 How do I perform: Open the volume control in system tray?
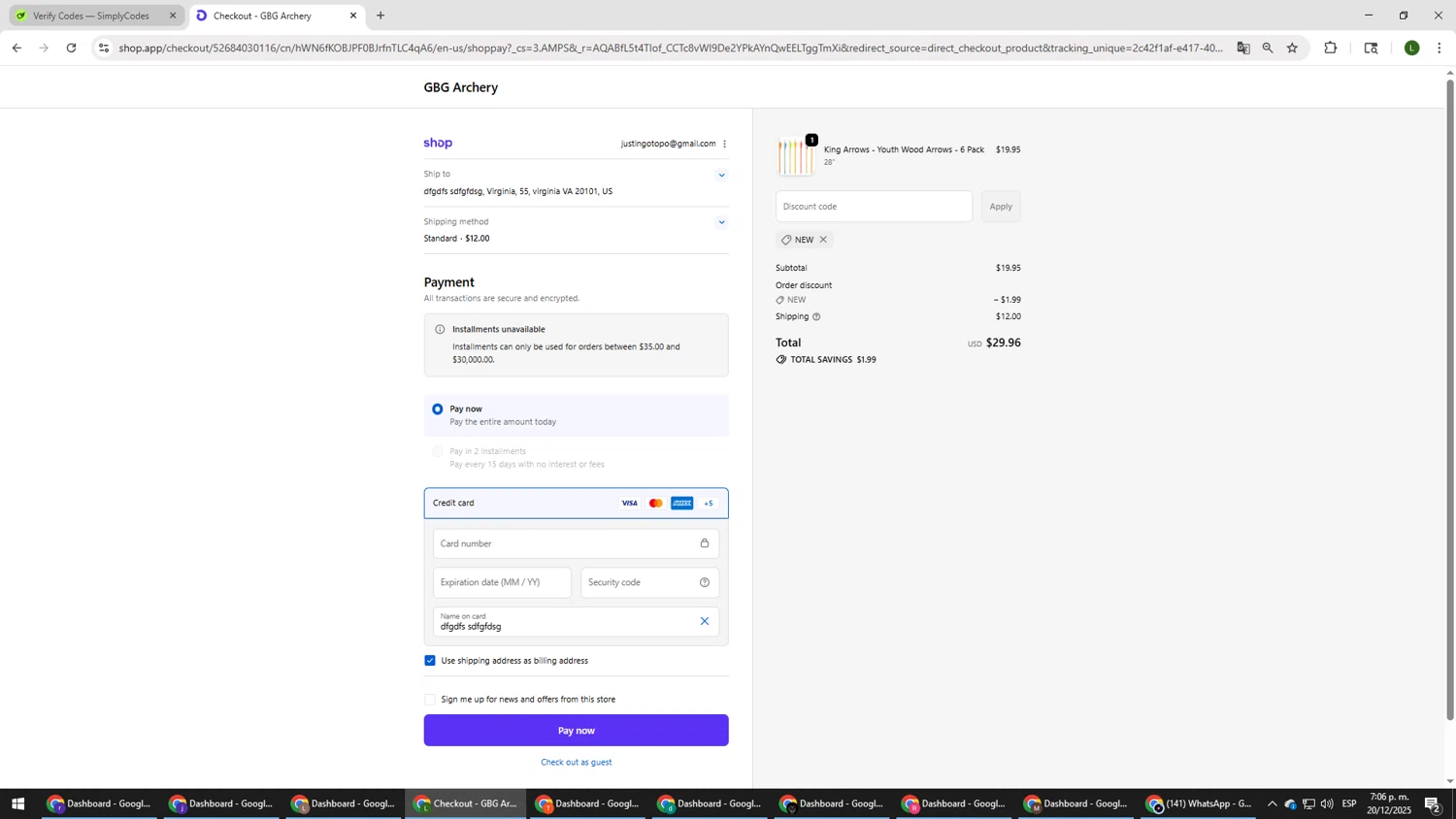pyautogui.click(x=1327, y=803)
